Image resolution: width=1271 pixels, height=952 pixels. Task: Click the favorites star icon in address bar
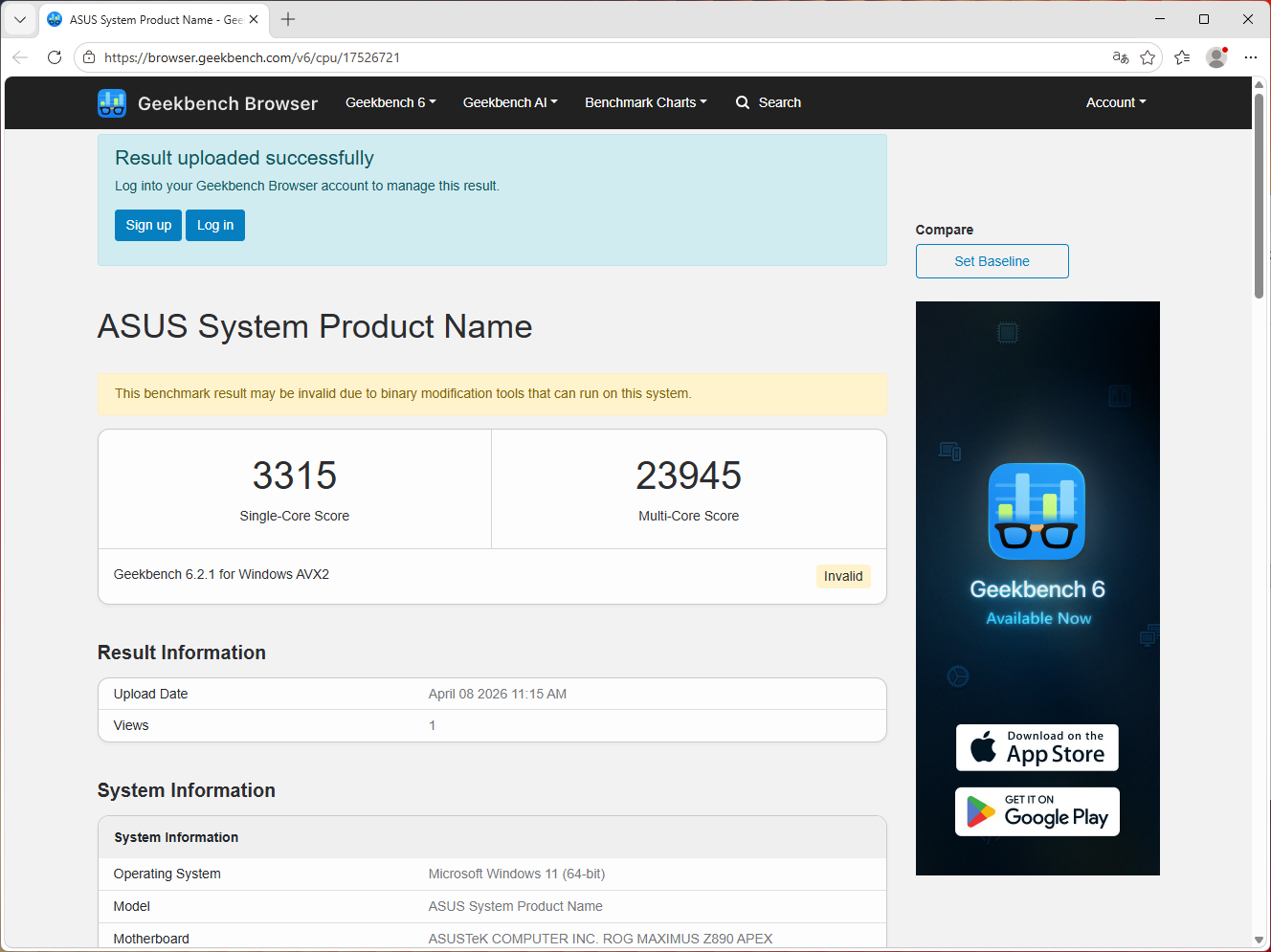tap(1148, 57)
